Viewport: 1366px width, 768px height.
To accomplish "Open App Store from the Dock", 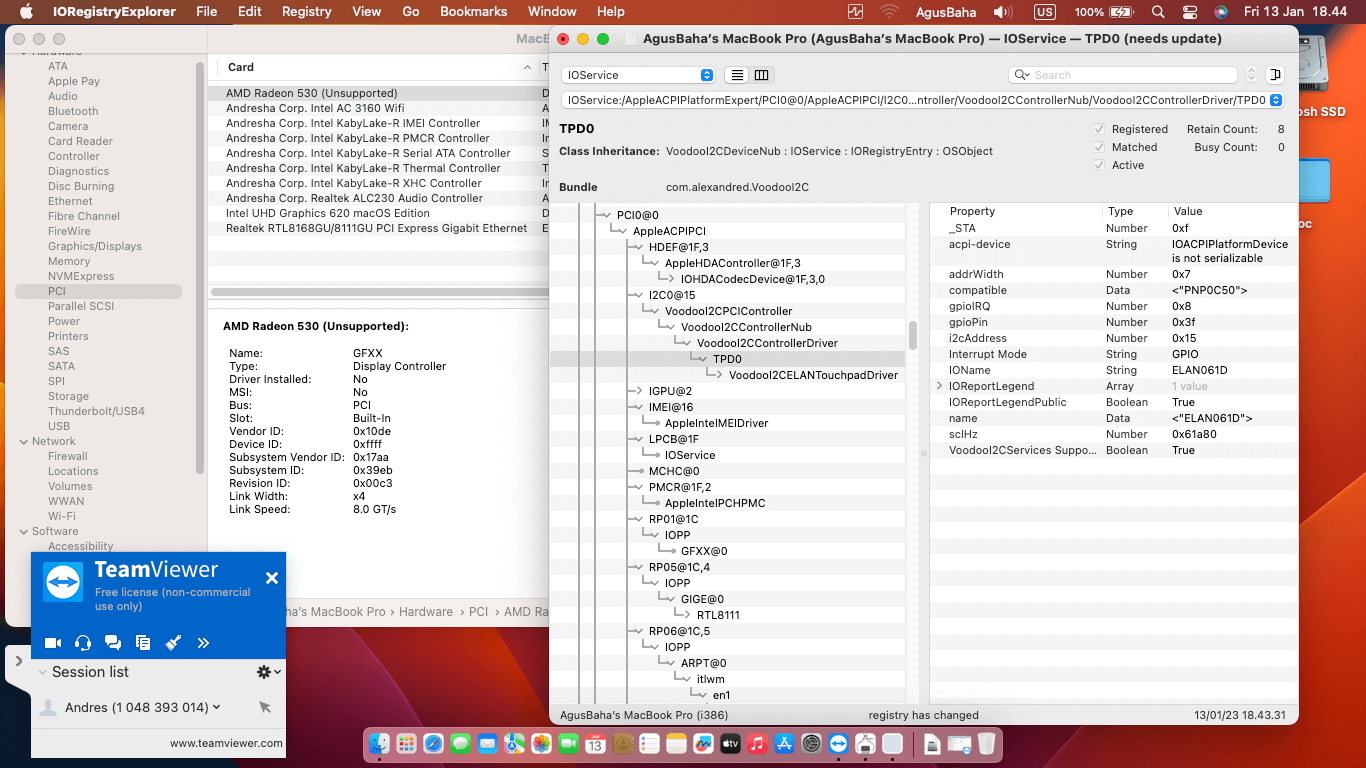I will pos(784,743).
